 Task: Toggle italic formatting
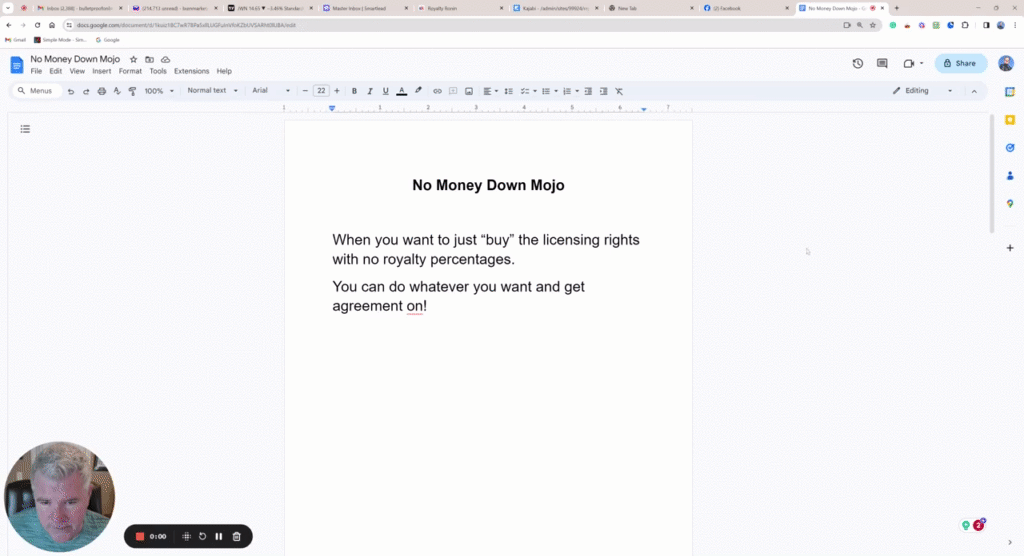coord(370,91)
